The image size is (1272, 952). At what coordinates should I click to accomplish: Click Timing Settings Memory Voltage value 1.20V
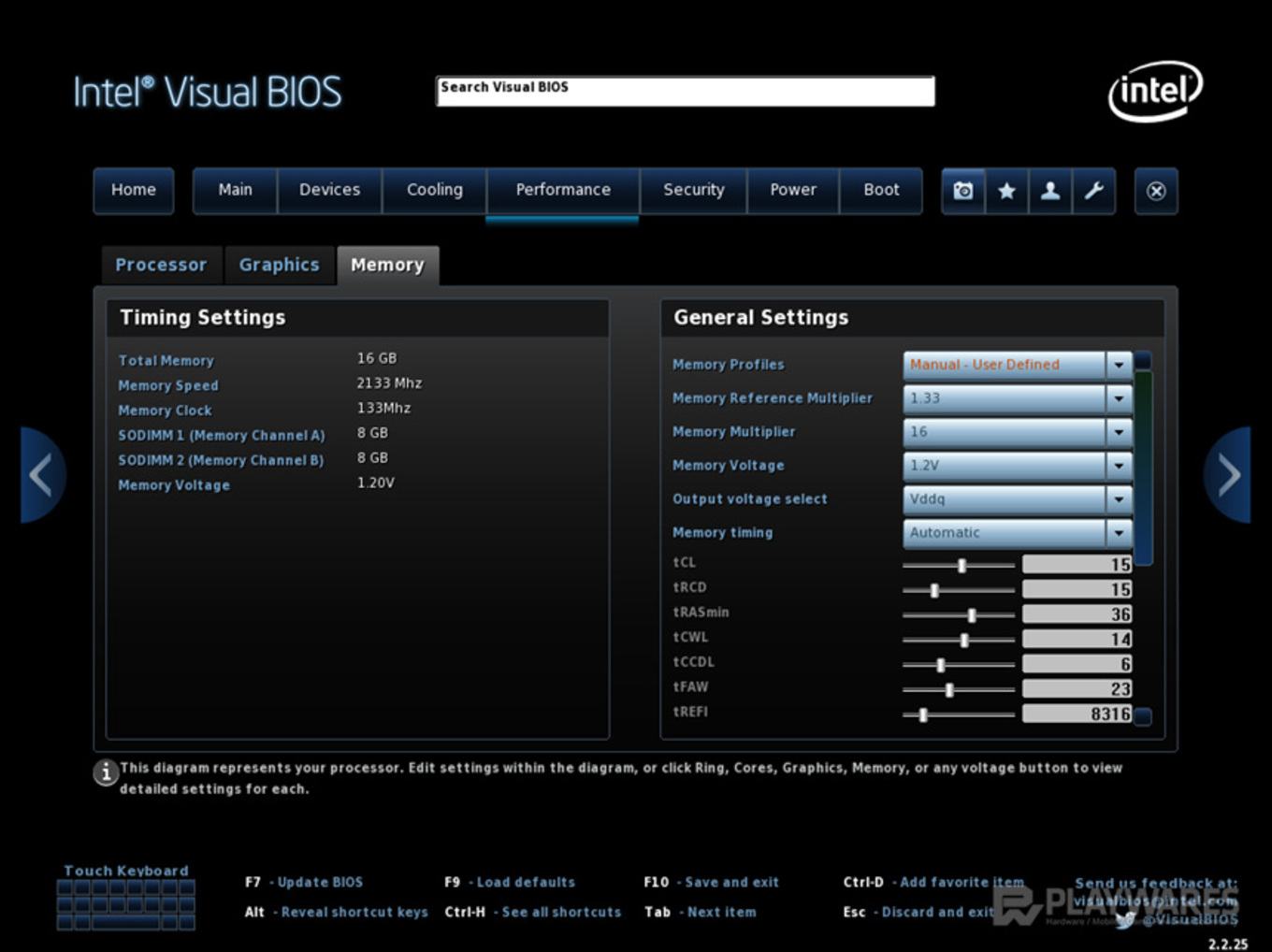coord(375,483)
